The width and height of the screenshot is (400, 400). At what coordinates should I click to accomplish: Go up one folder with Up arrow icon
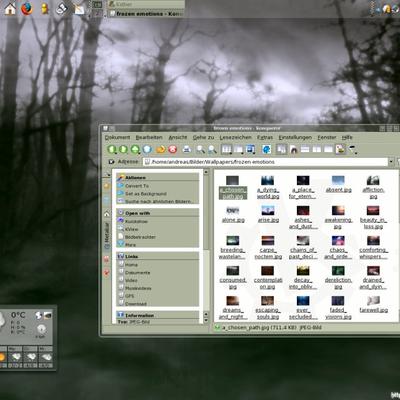click(135, 149)
